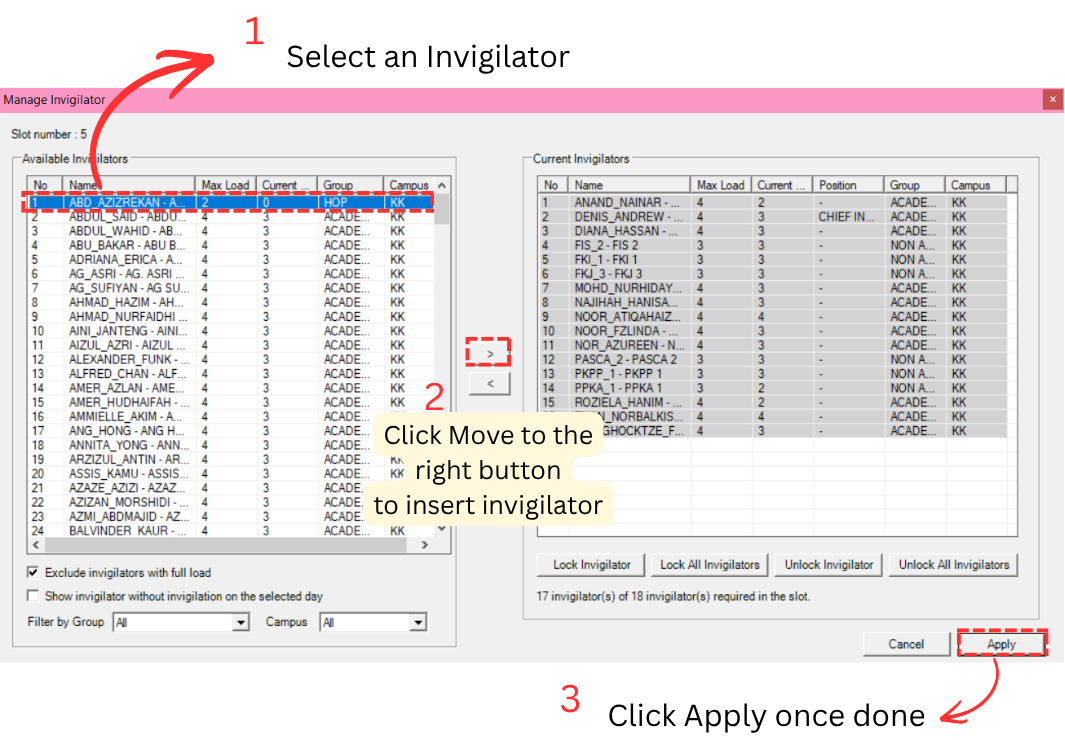Select PASCA_2 - PASCA 2 row
Image resolution: width=1065 pixels, height=740 pixels.
(x=773, y=359)
